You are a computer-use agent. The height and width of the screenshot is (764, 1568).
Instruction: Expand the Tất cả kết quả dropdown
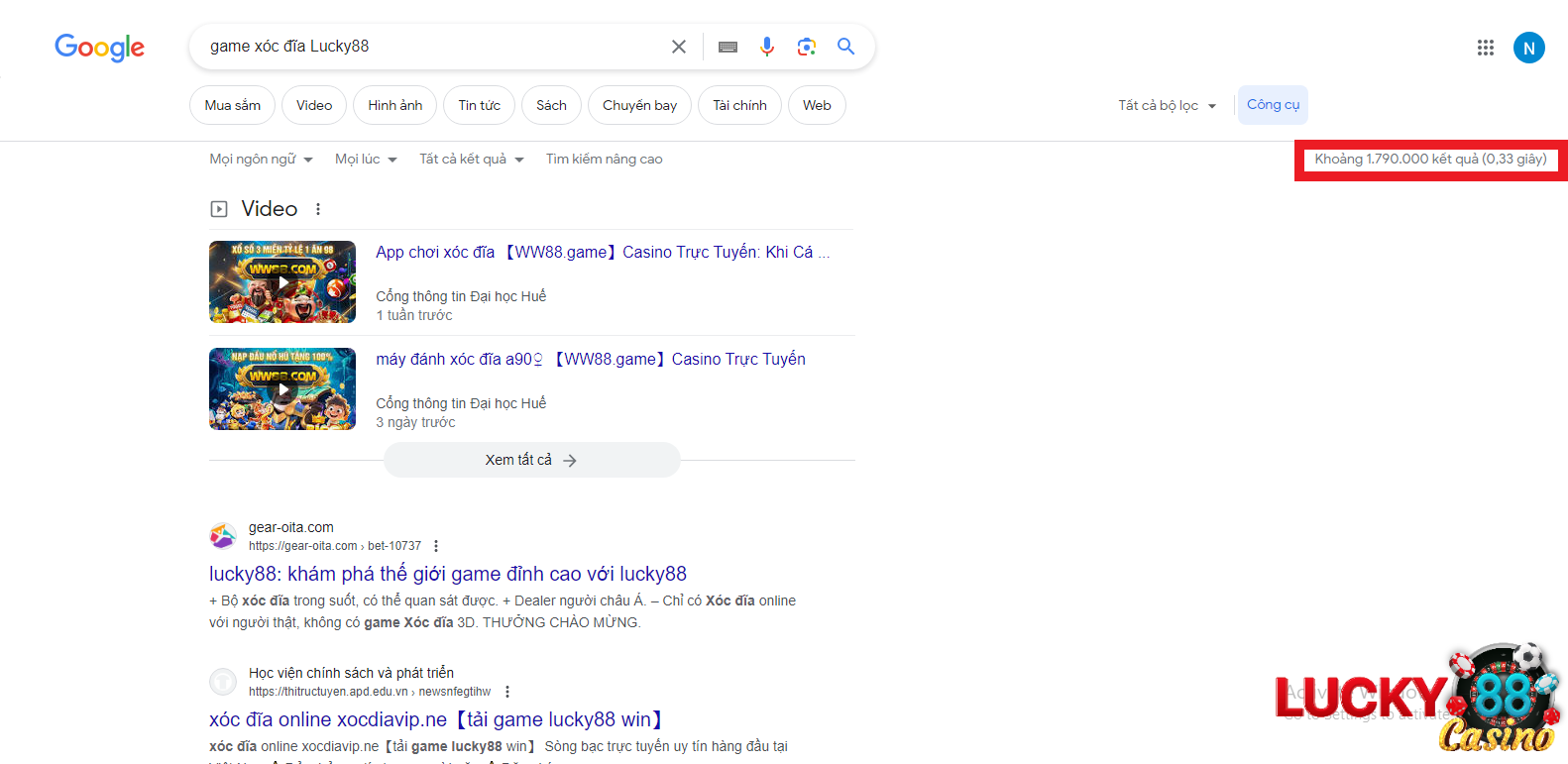(x=472, y=159)
